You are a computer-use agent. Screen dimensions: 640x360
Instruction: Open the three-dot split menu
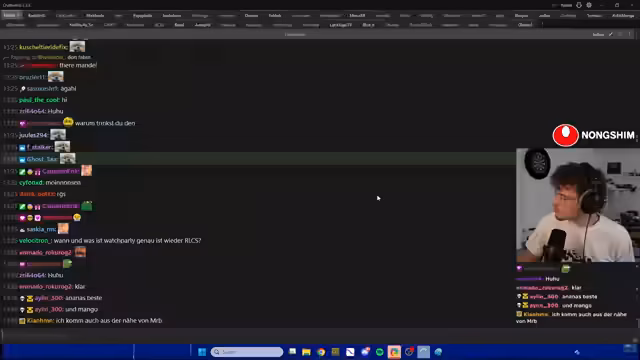click(x=629, y=35)
